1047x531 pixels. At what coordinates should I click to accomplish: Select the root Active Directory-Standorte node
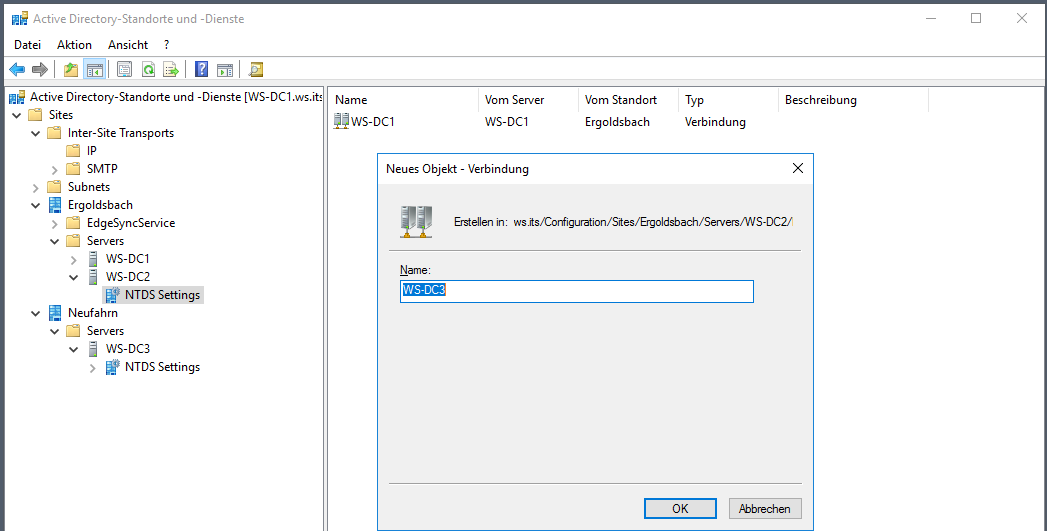point(166,97)
